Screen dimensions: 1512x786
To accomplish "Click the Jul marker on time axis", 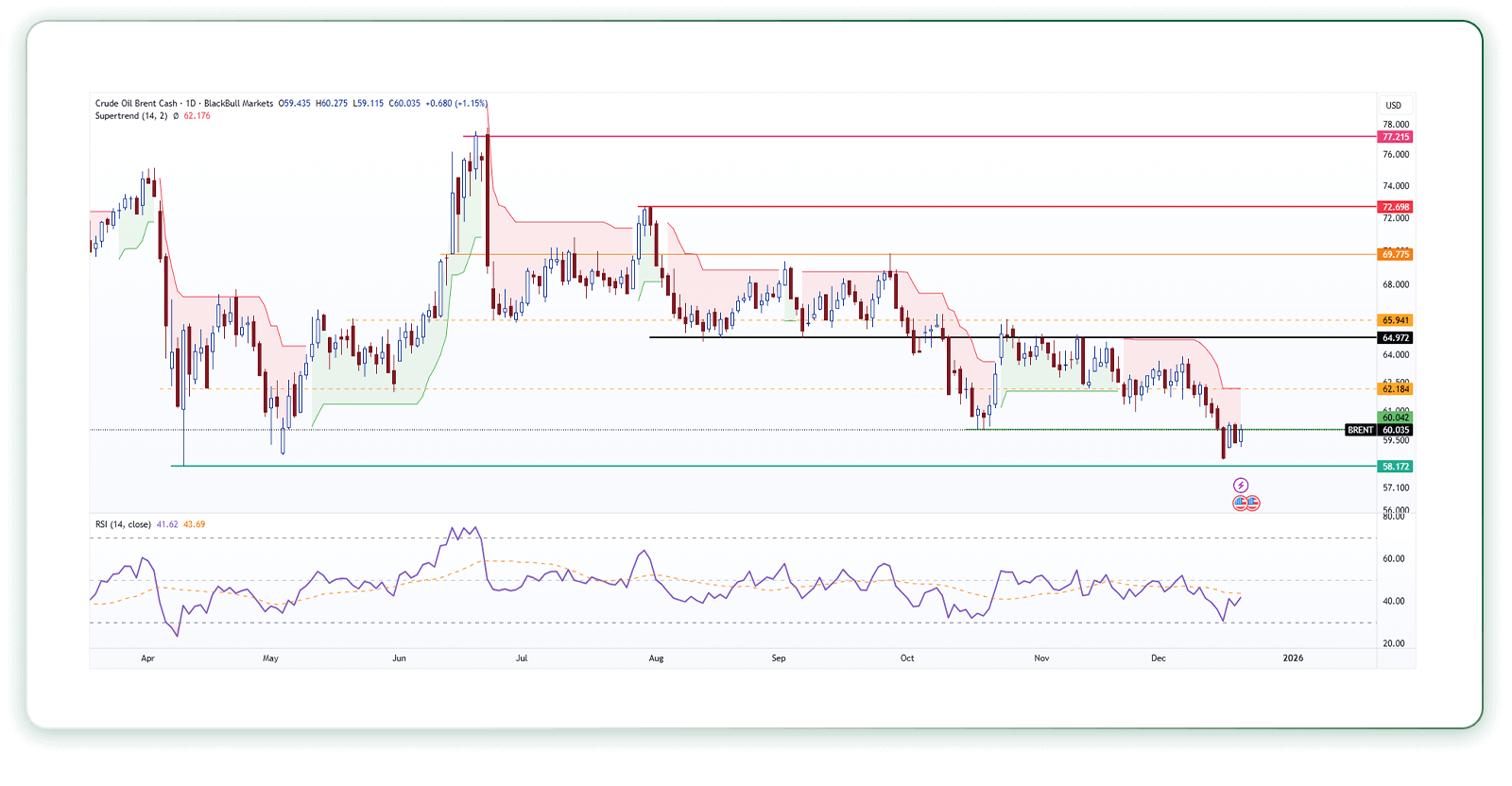I will pos(522,658).
